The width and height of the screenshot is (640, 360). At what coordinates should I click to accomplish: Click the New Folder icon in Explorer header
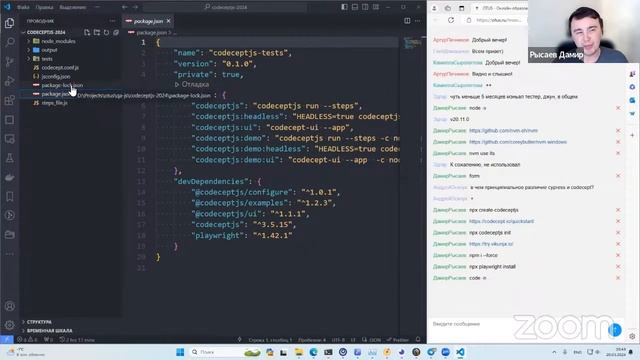tap(97, 32)
